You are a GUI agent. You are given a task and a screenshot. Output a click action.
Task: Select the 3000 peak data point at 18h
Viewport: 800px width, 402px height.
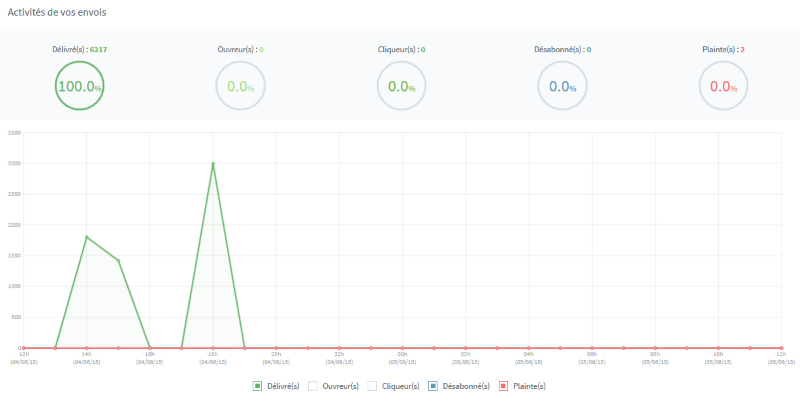pyautogui.click(x=213, y=164)
